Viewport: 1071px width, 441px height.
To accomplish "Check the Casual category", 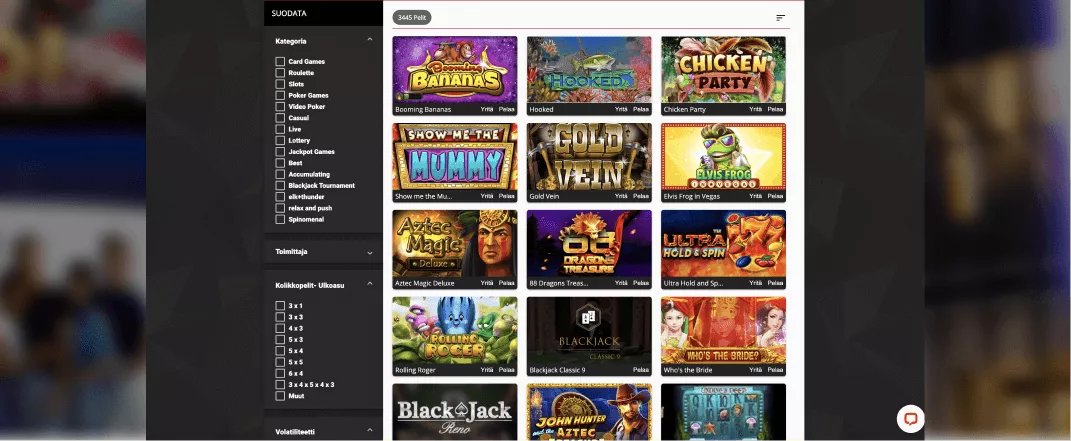I will click(x=280, y=118).
